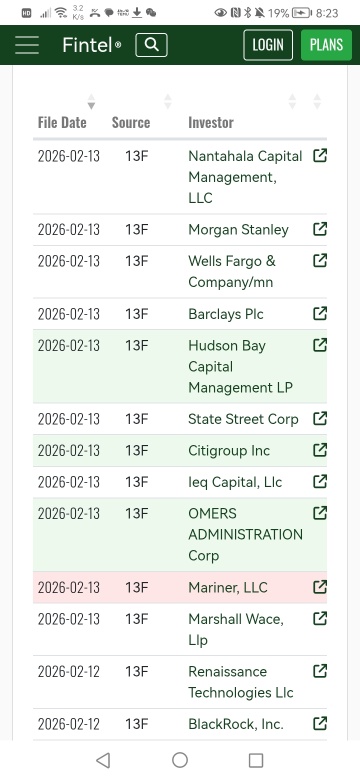The width and height of the screenshot is (360, 780).
Task: Tap the Android back navigation button
Action: 103,760
